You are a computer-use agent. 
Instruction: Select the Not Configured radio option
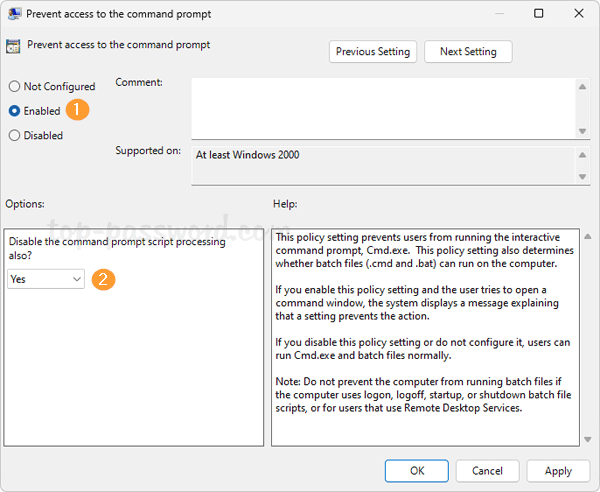(15, 87)
